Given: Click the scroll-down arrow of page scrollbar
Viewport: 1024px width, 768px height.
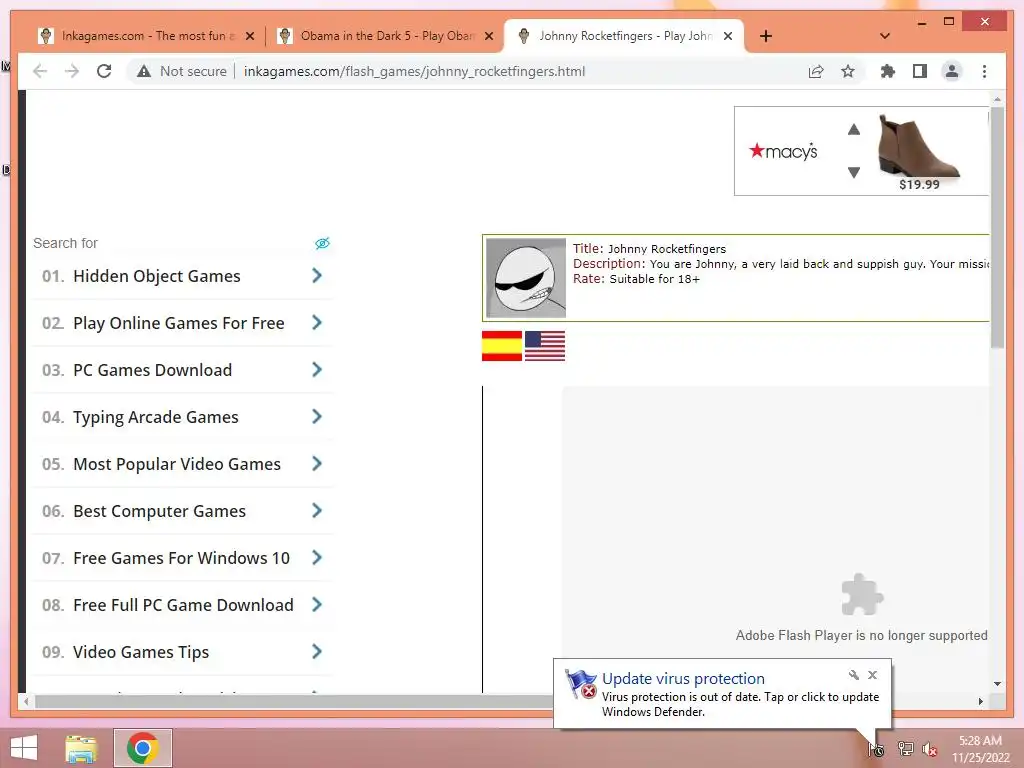Looking at the screenshot, I should [997, 684].
